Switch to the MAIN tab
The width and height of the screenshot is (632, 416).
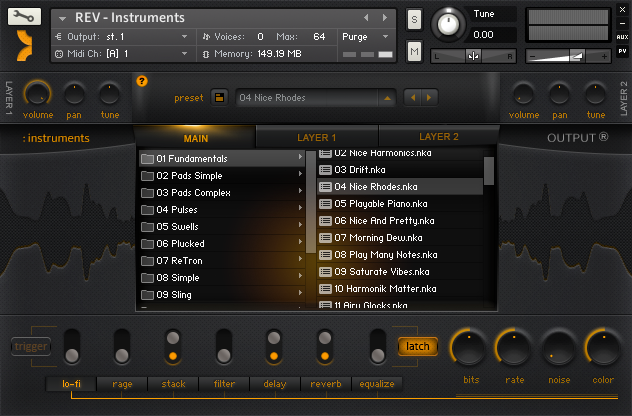(195, 137)
